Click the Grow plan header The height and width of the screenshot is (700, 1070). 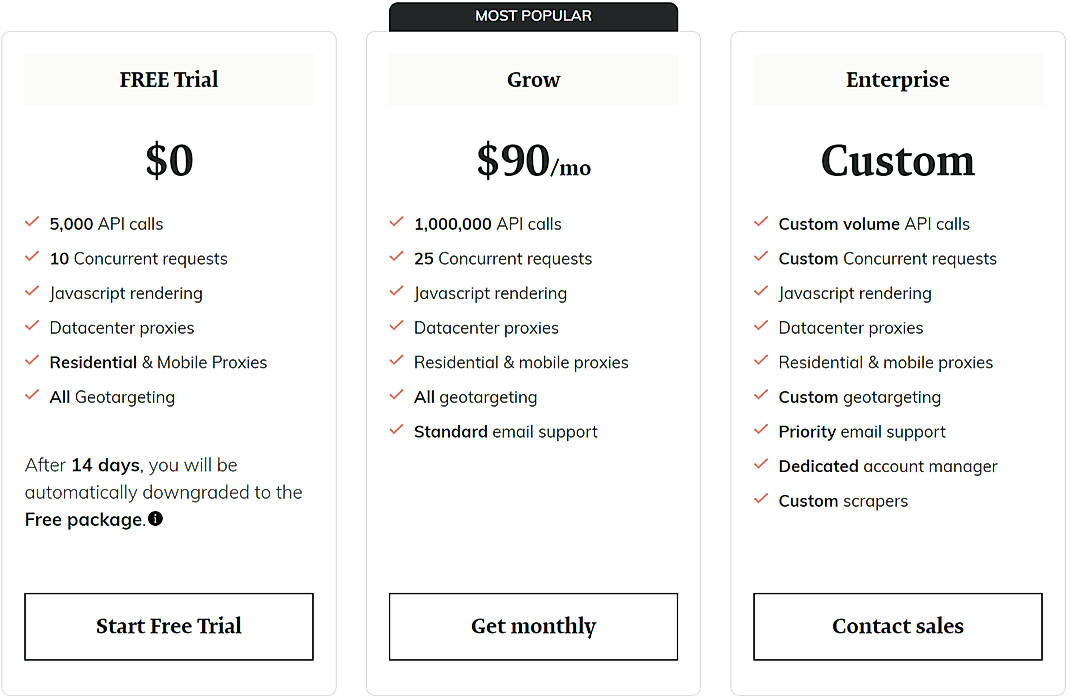point(533,79)
